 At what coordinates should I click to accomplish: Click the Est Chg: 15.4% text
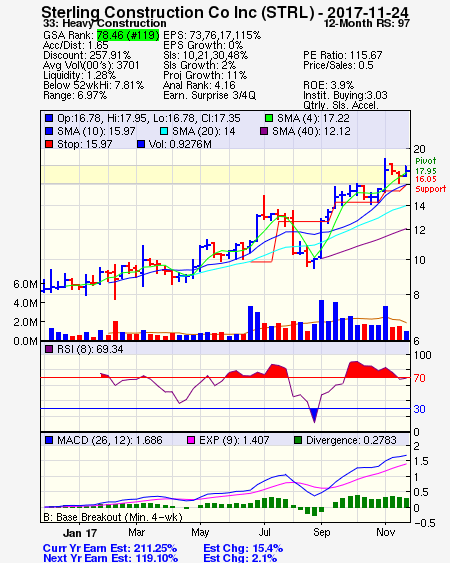click(243, 548)
